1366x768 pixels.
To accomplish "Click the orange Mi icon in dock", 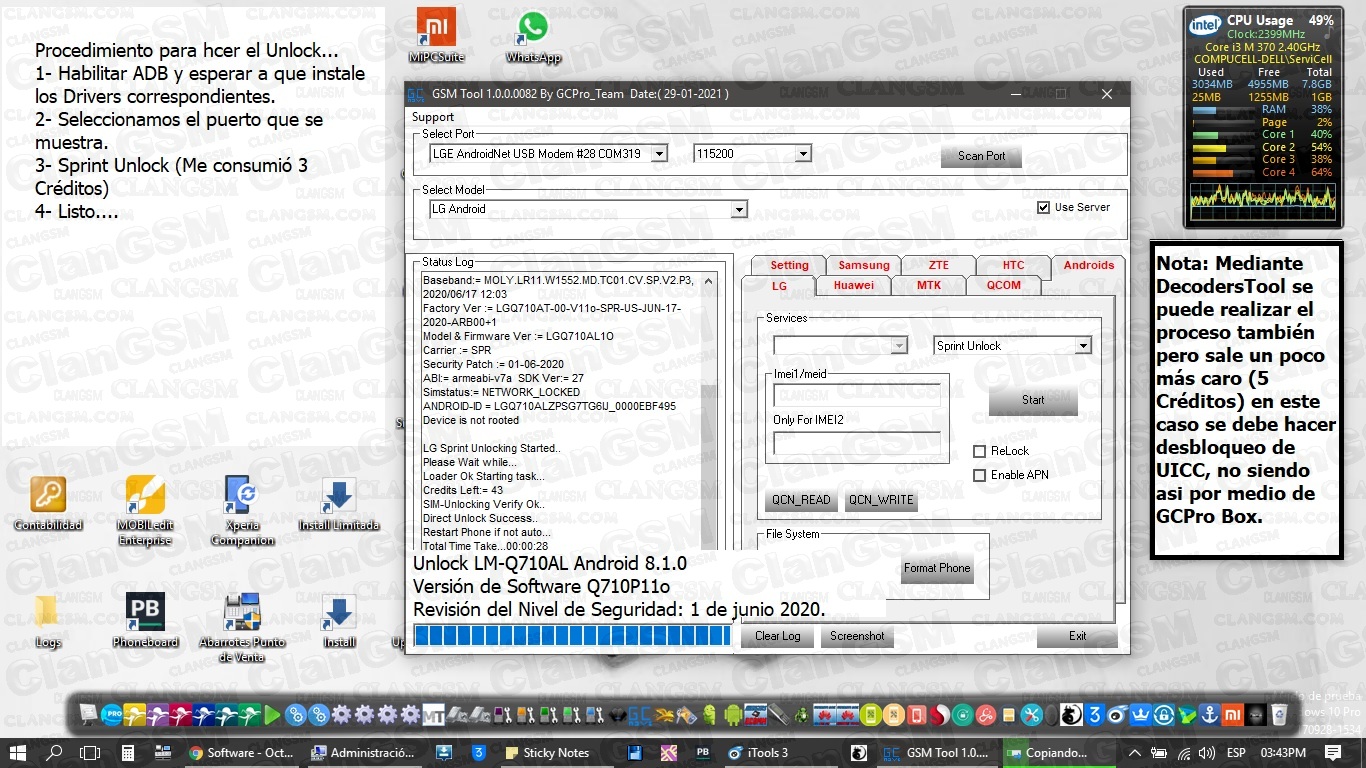I will click(1233, 716).
